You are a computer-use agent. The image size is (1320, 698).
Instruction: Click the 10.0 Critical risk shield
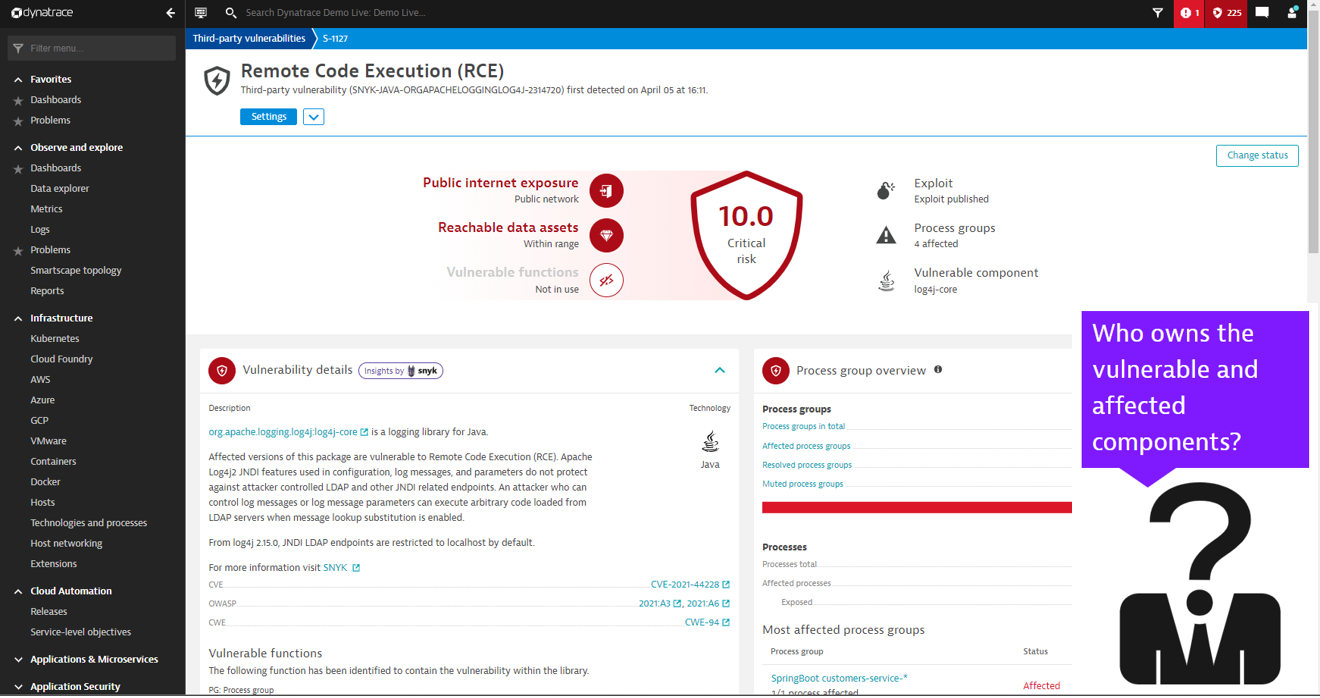pos(746,235)
